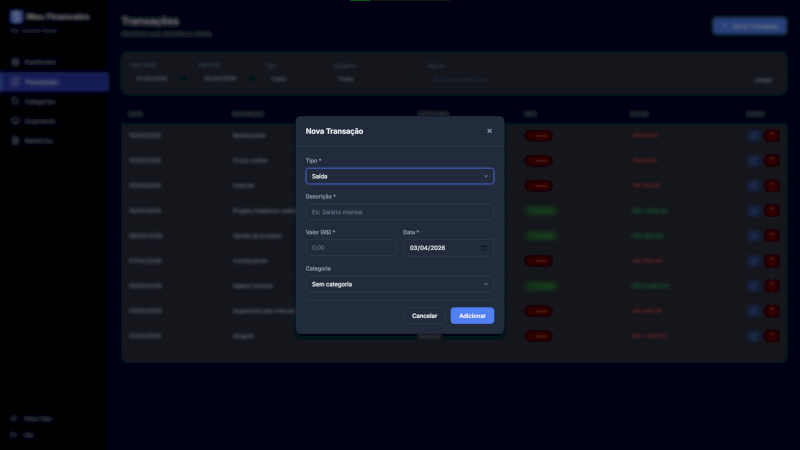The image size is (800, 450).
Task: Click the red delete icon on the first row
Action: click(772, 135)
